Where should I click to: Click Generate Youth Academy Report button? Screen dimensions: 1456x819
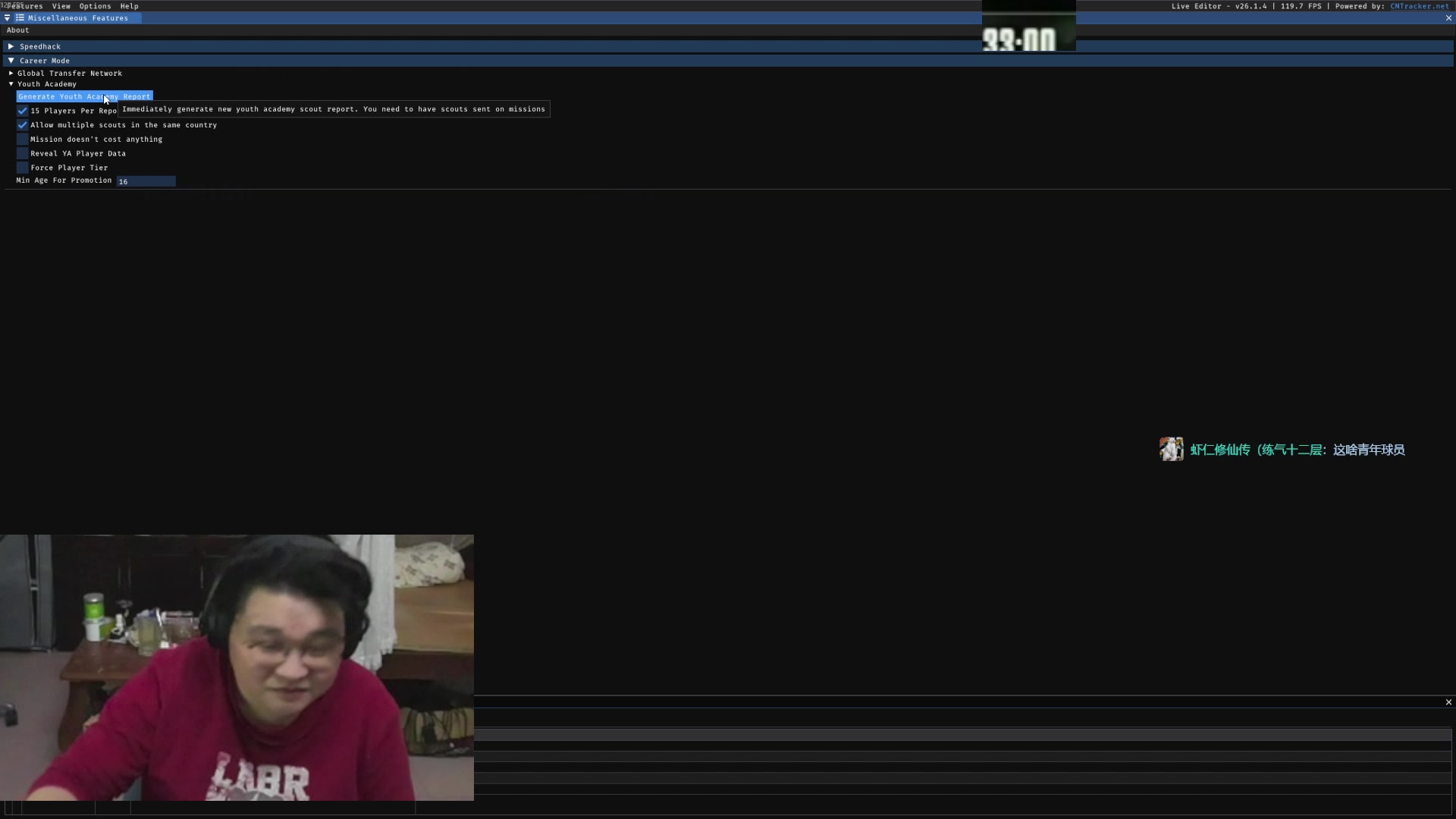pyautogui.click(x=84, y=96)
